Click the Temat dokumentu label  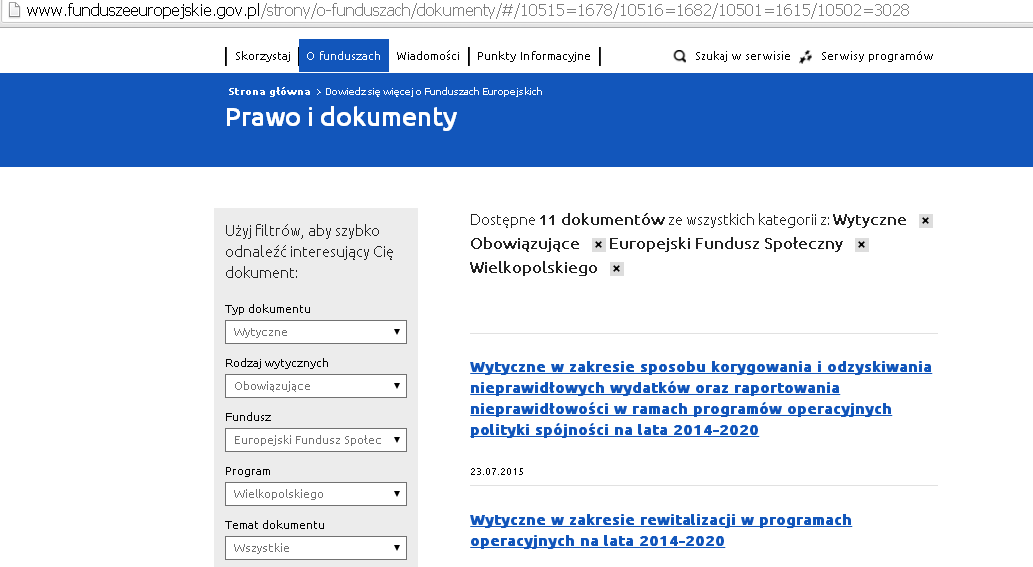[x=275, y=525]
